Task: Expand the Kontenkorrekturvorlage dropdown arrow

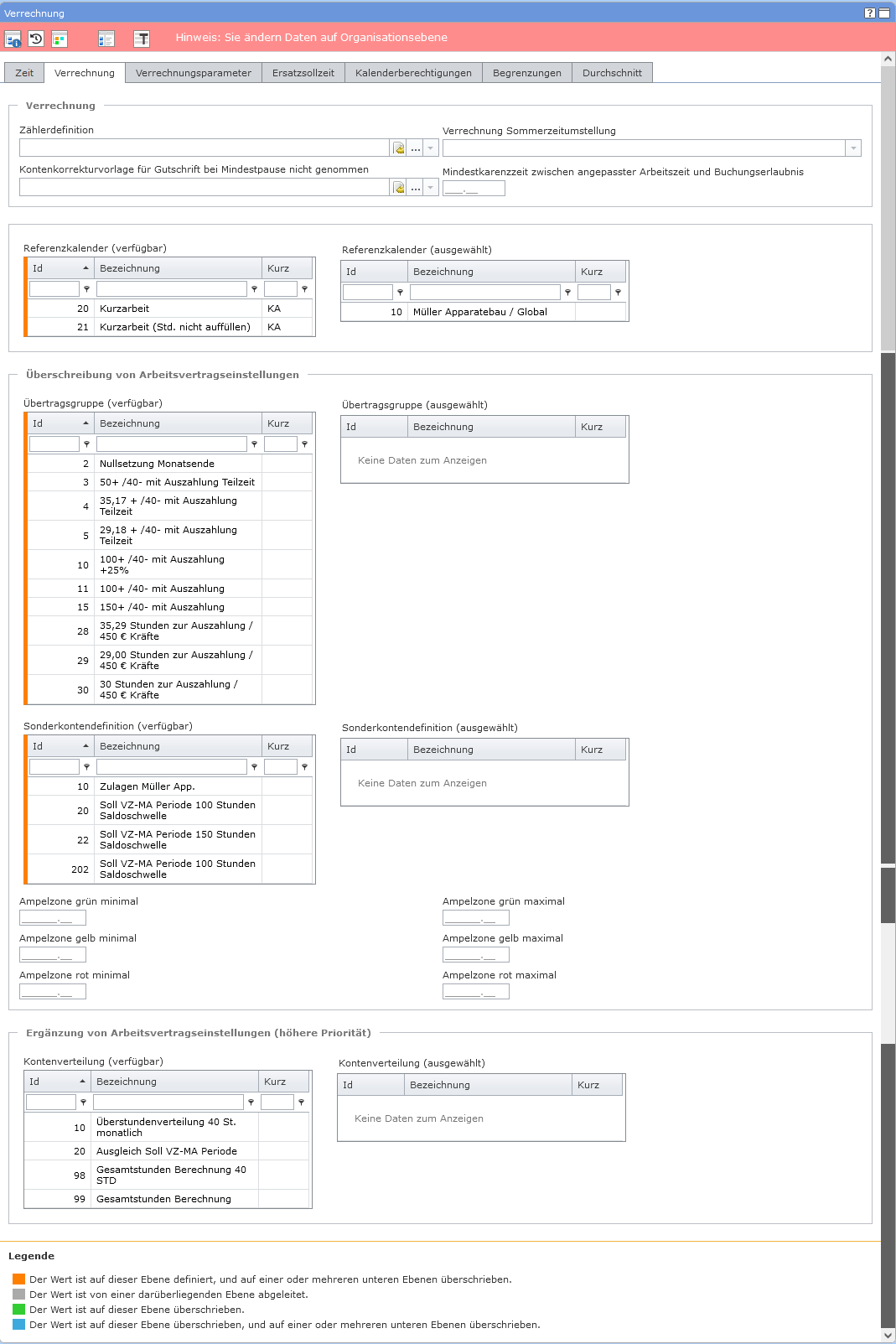Action: pos(431,188)
